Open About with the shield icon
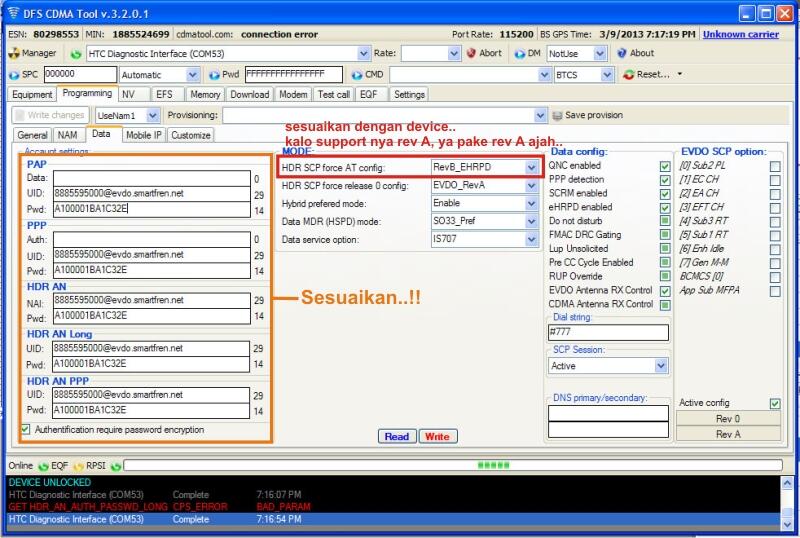 click(635, 53)
